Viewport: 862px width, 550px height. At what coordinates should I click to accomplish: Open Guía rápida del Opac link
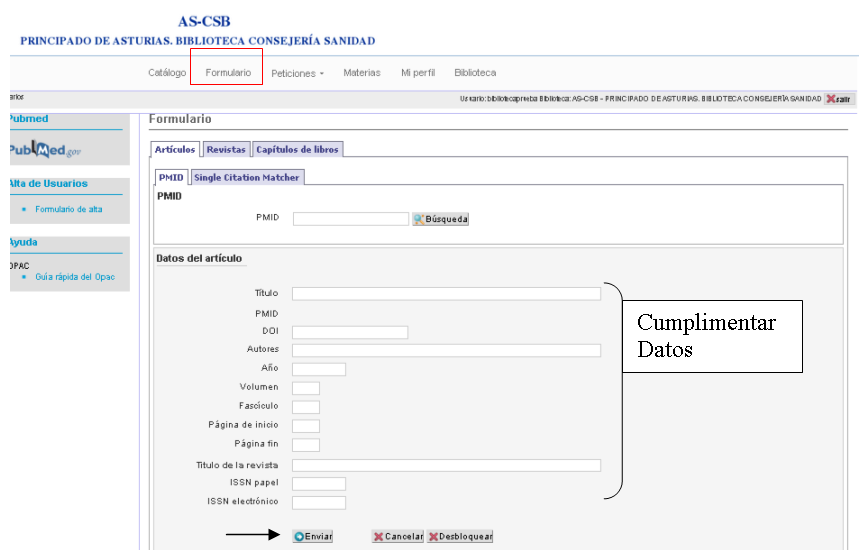[75, 276]
